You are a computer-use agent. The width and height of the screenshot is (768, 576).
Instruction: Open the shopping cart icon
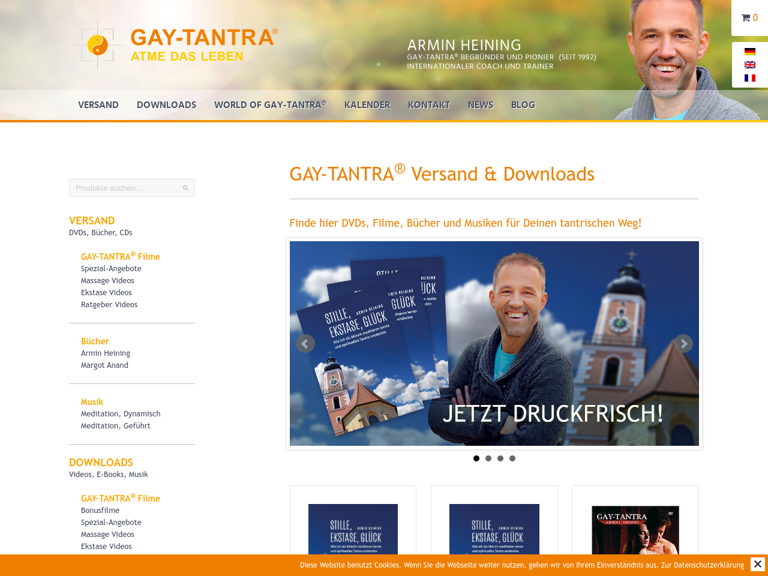(x=746, y=18)
